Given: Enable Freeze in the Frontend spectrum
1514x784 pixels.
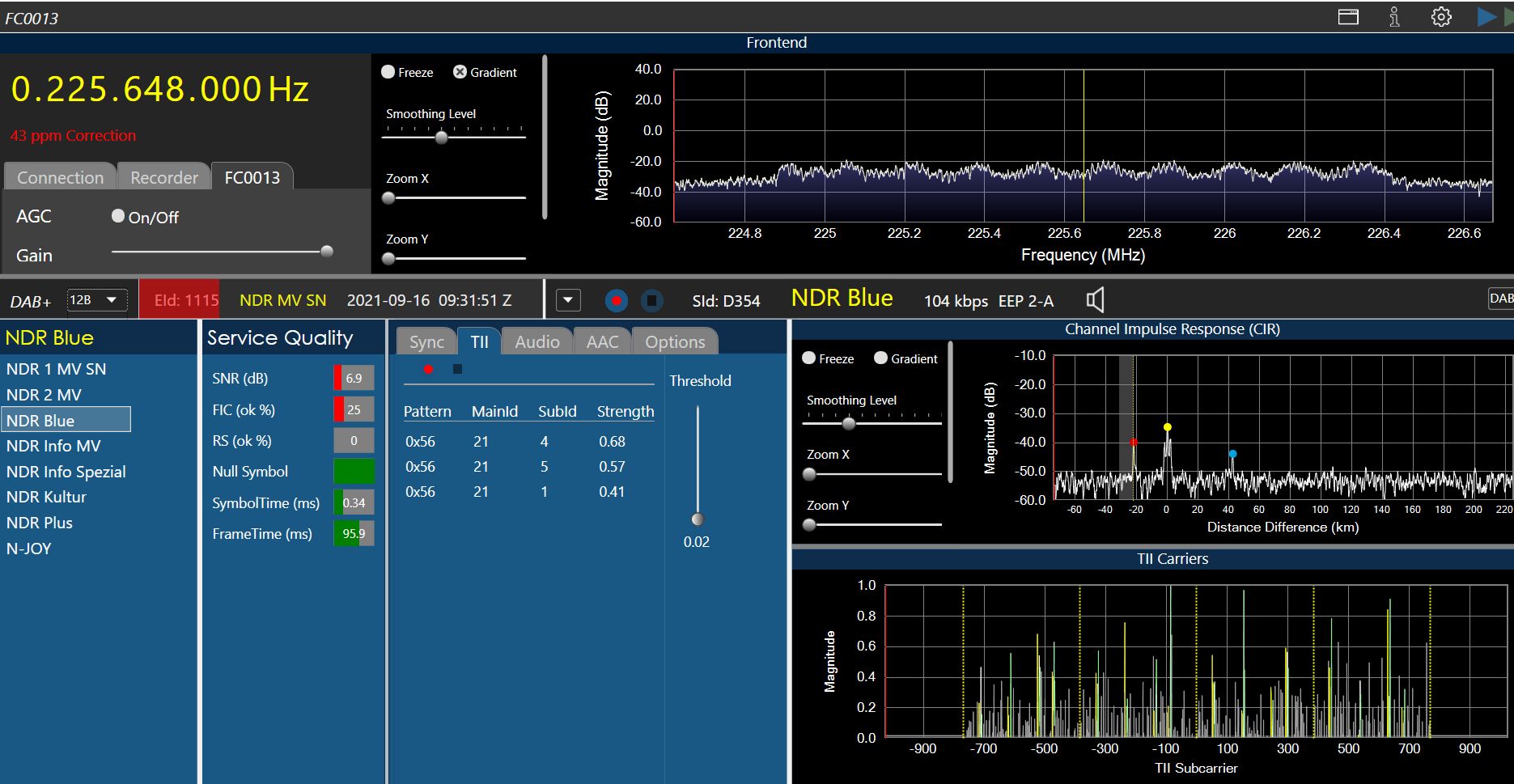Looking at the screenshot, I should point(388,72).
